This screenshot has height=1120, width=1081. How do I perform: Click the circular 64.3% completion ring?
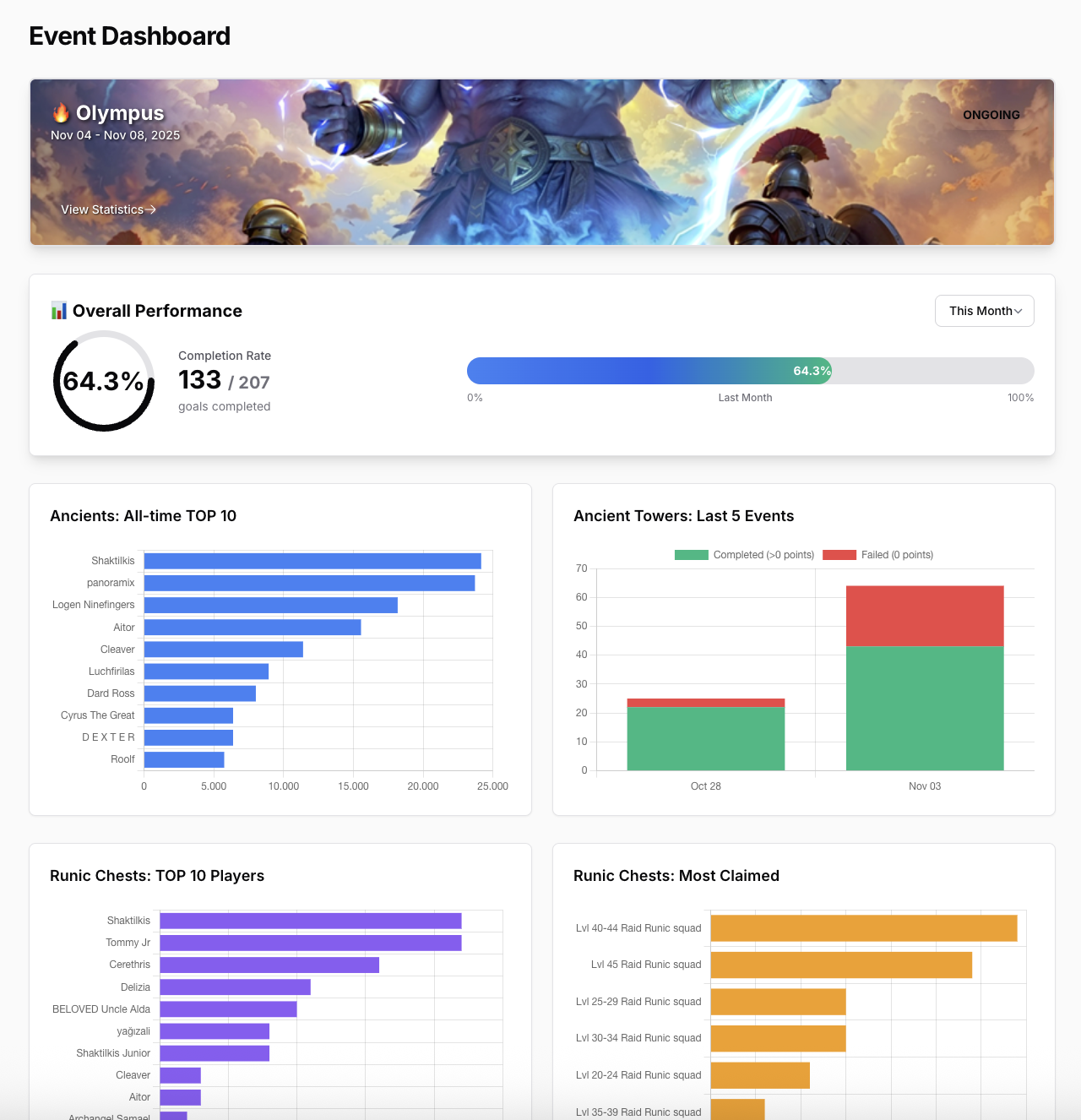pyautogui.click(x=103, y=380)
